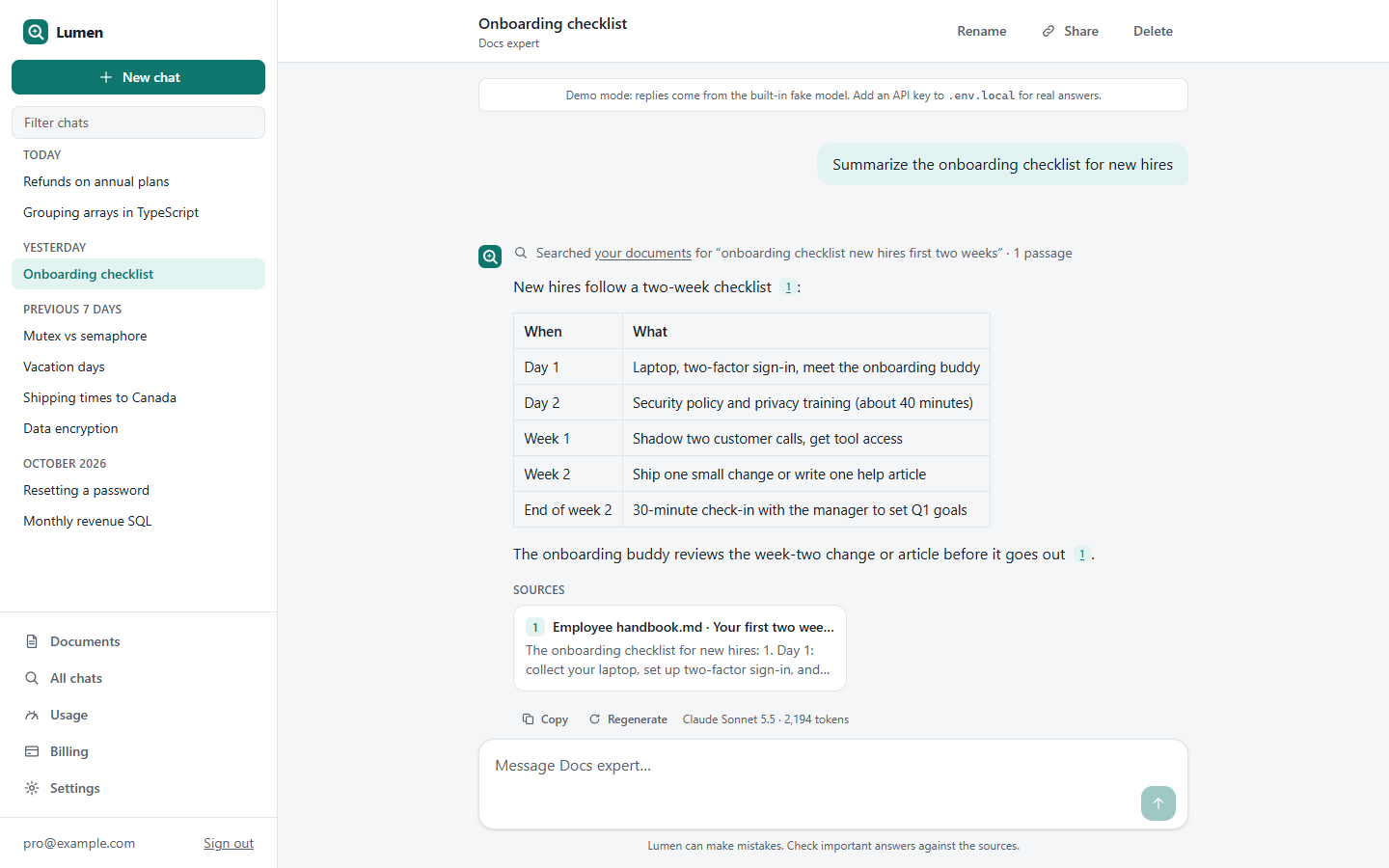Click the Regenerate arrow icon
1389x868 pixels.
click(x=594, y=719)
